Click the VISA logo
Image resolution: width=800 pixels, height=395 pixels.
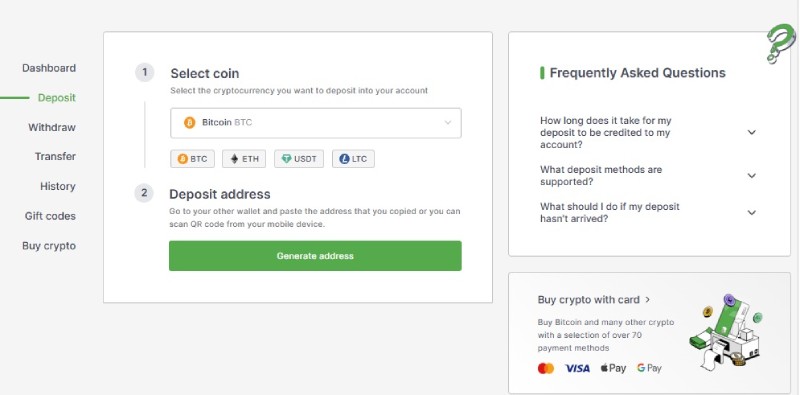coord(577,368)
